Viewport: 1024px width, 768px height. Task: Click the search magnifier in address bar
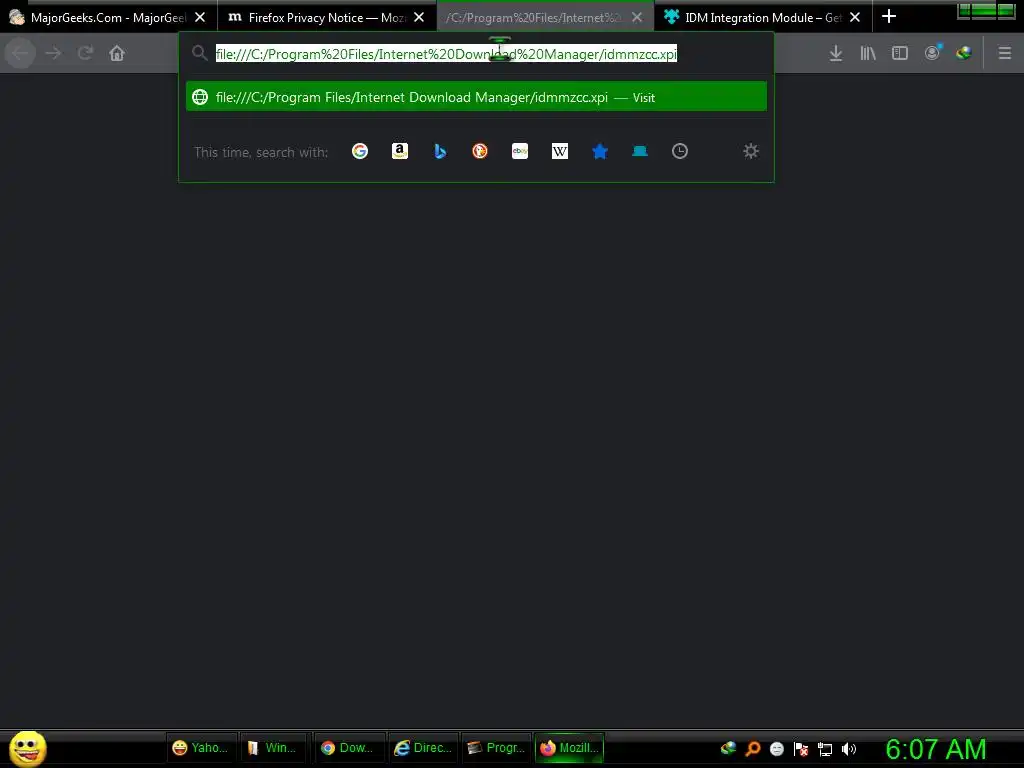[x=200, y=54]
